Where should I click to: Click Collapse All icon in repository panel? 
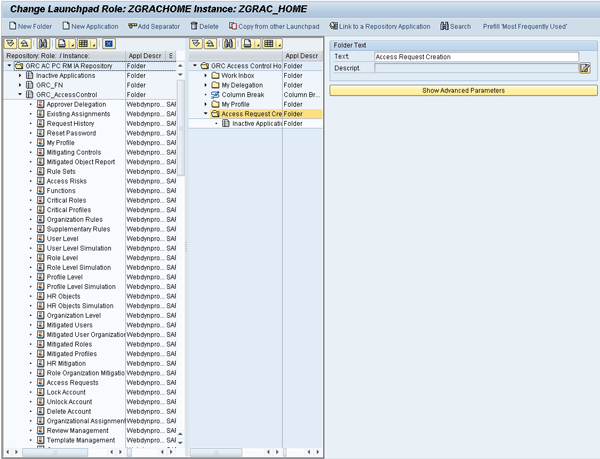25,44
